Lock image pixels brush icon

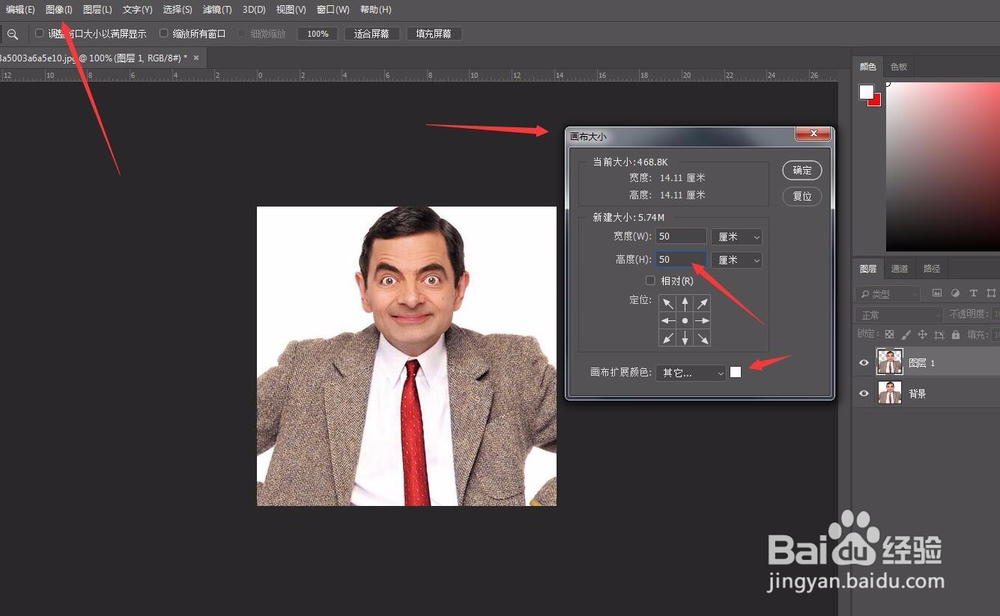pos(906,334)
